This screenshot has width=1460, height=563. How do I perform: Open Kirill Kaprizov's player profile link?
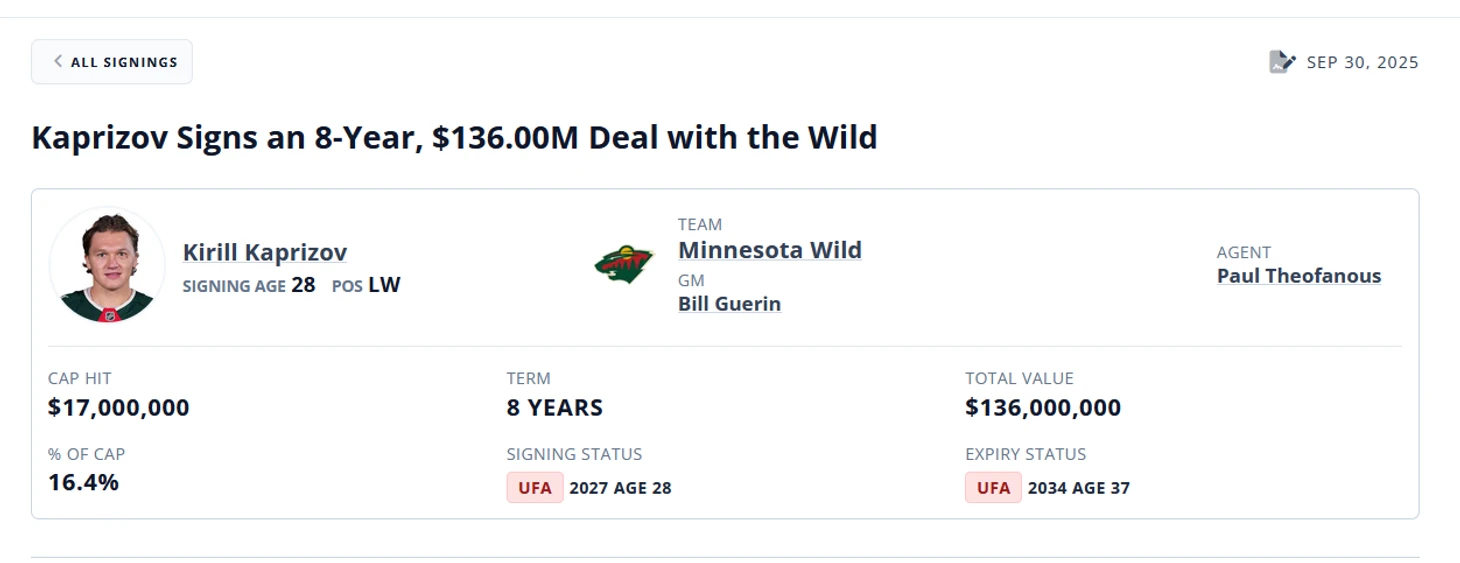[265, 253]
